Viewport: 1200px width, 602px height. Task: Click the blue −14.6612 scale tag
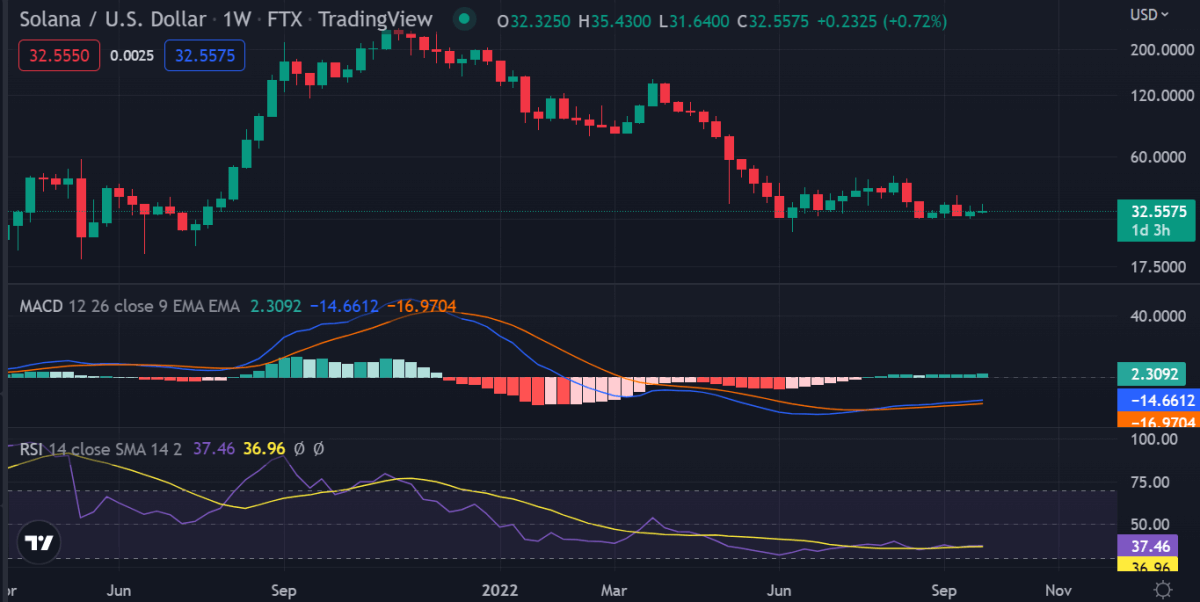[1157, 400]
